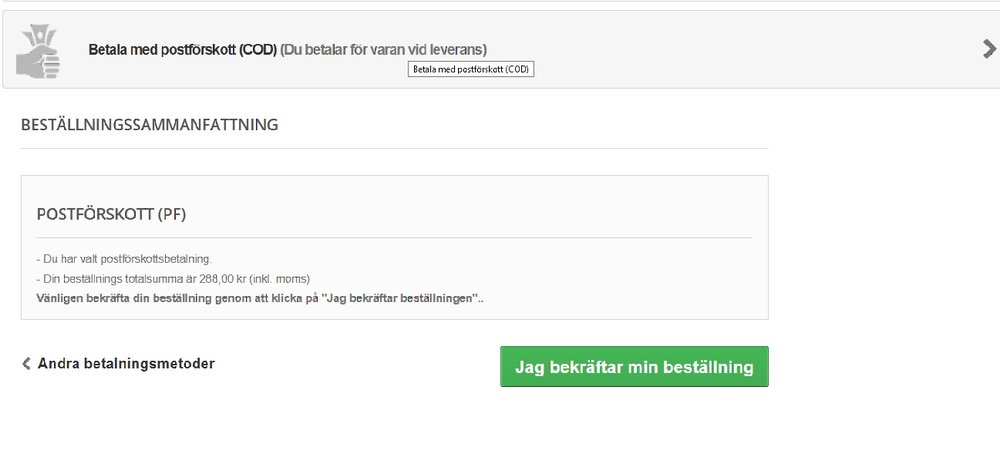
Task: Expand the COD payment row chevron
Action: click(989, 49)
